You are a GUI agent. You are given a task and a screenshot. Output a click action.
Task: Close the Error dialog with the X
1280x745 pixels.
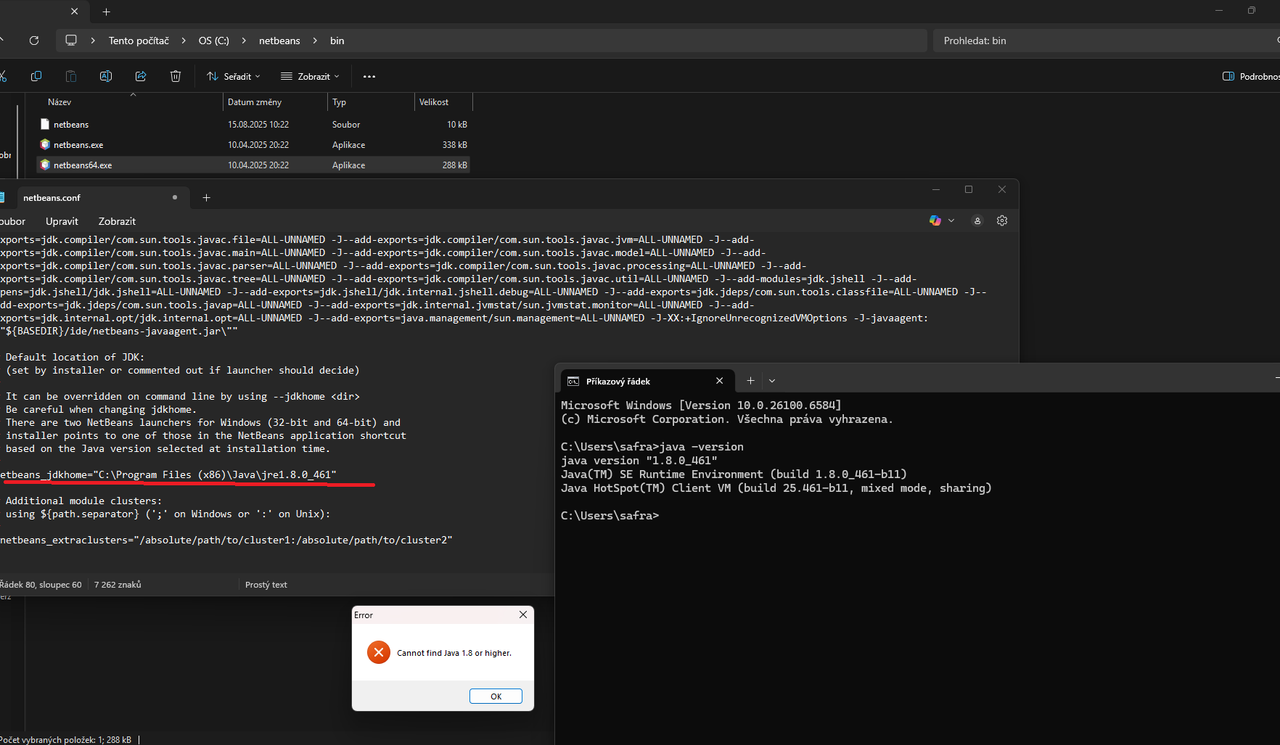point(522,615)
